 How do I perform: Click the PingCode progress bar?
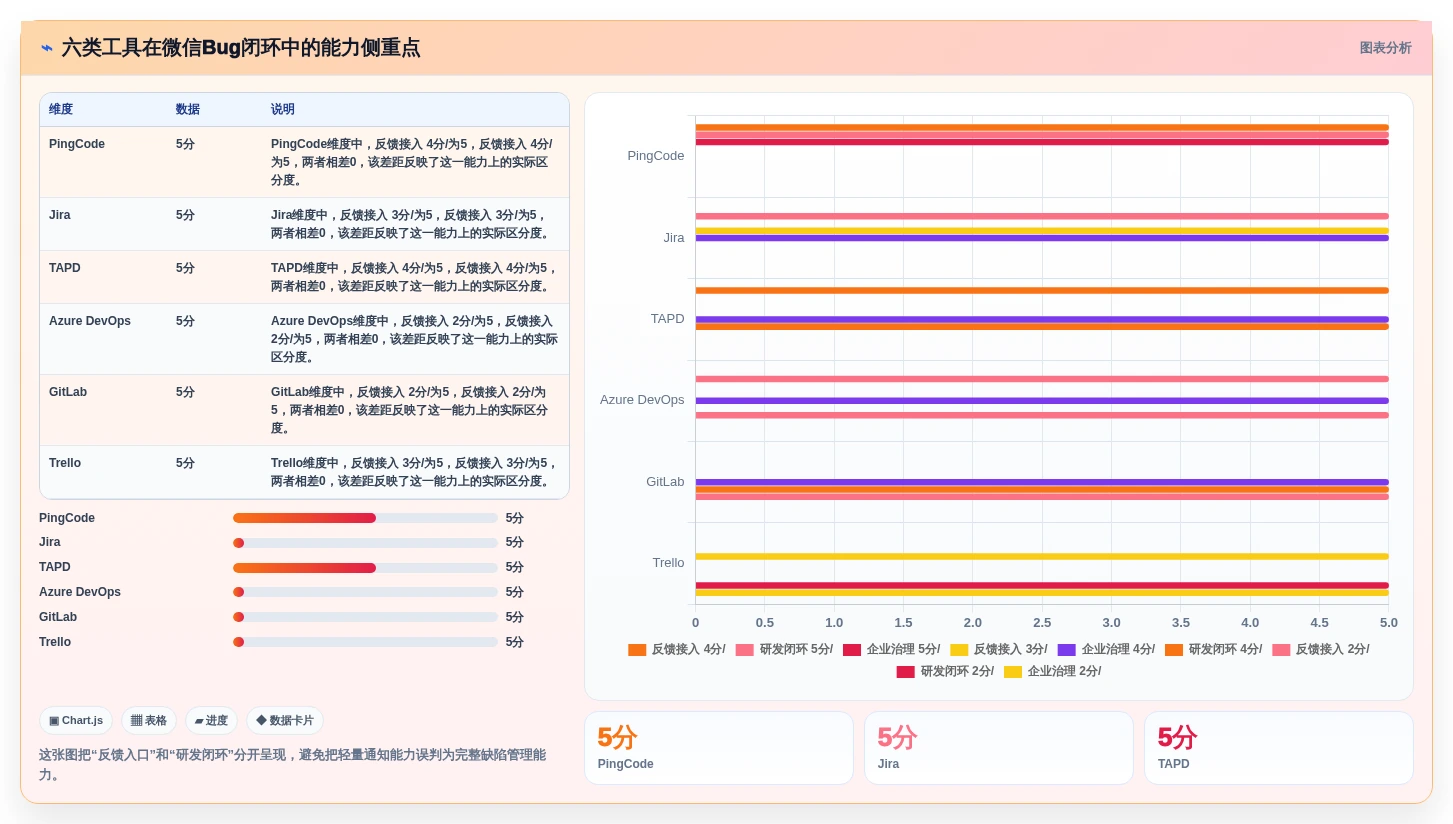pos(365,518)
